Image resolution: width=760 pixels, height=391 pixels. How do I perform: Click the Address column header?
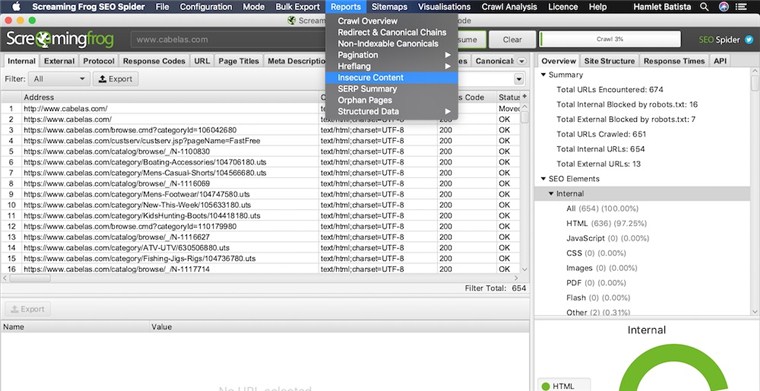170,97
